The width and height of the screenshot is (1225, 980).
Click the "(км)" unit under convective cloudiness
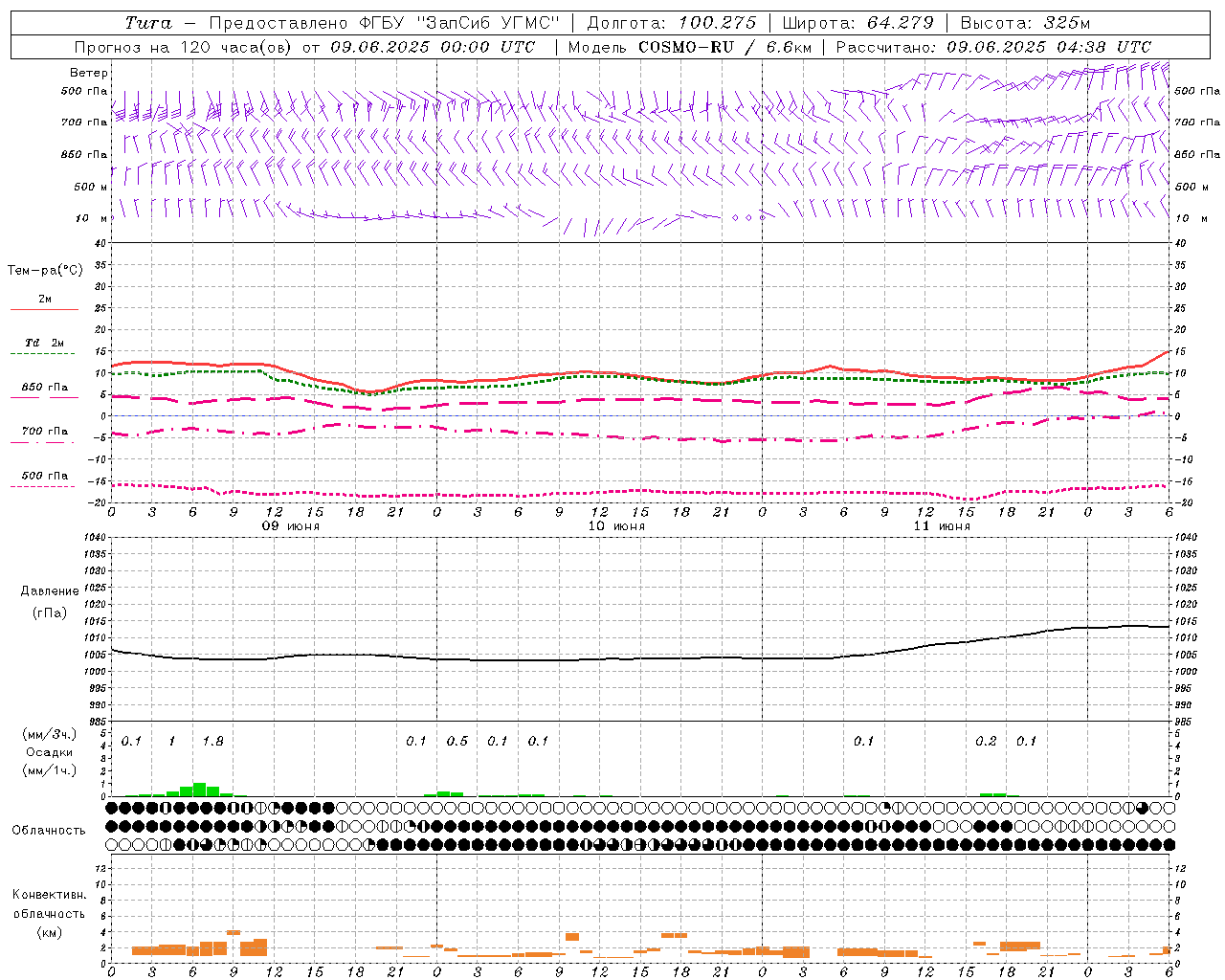point(49,932)
